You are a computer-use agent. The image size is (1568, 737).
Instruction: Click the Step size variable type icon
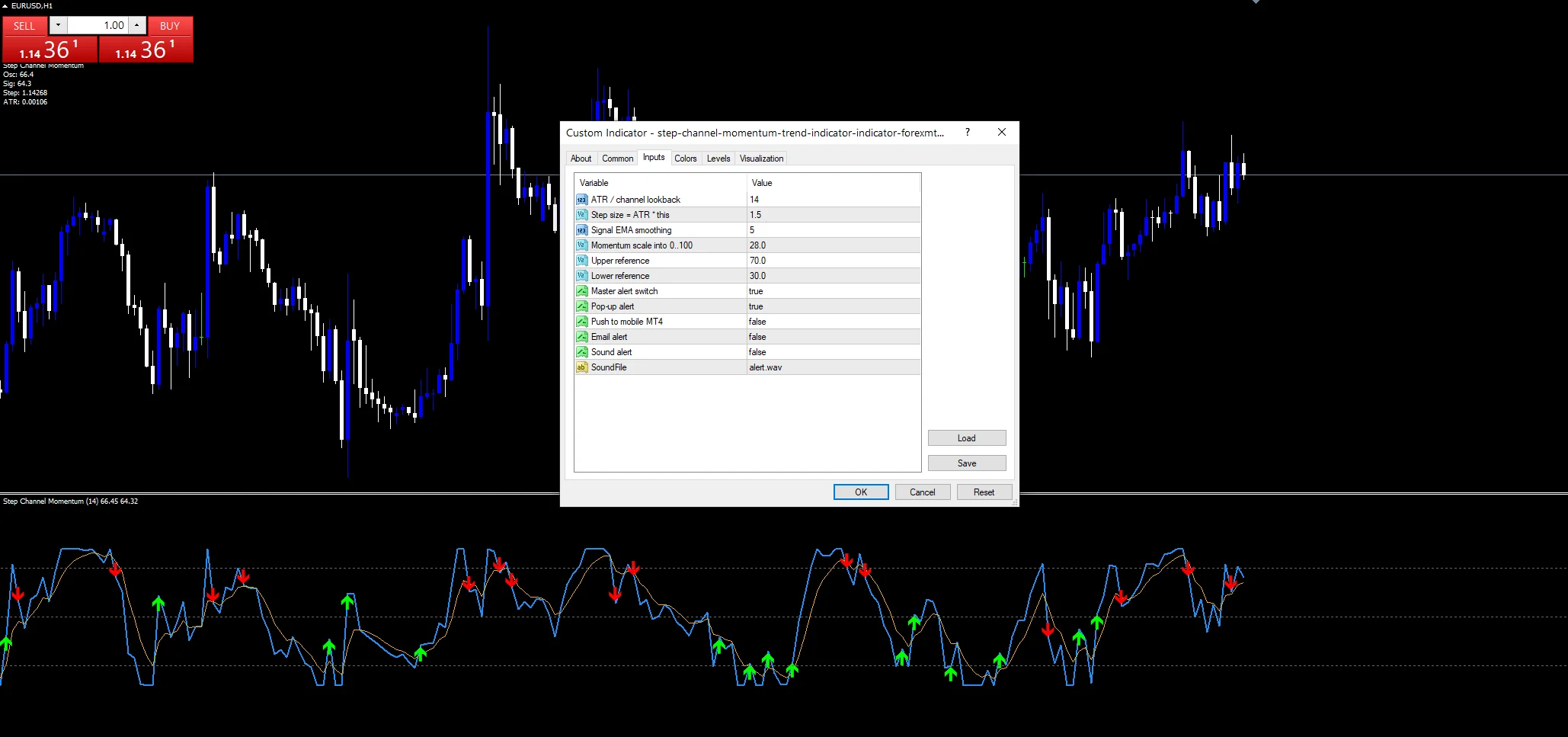tap(582, 215)
